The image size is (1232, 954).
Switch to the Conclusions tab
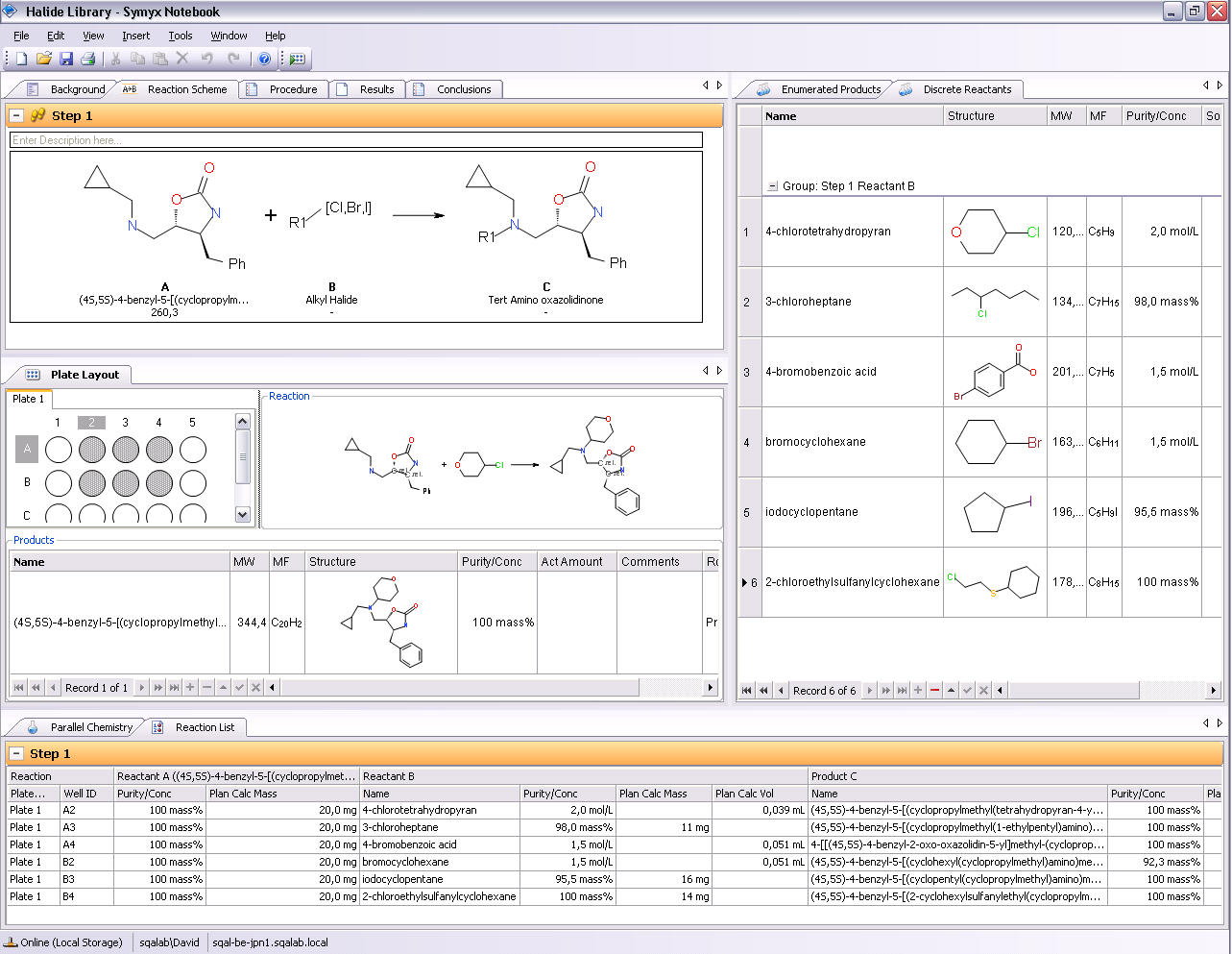pyautogui.click(x=453, y=89)
